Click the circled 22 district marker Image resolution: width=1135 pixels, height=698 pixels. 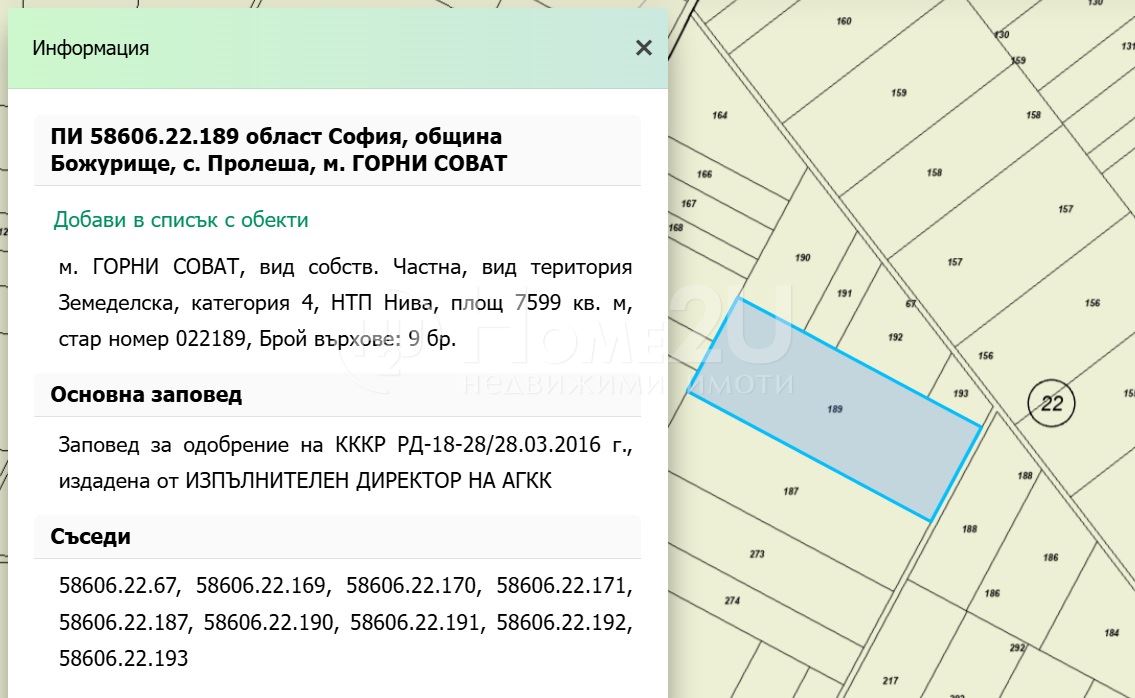(1050, 404)
